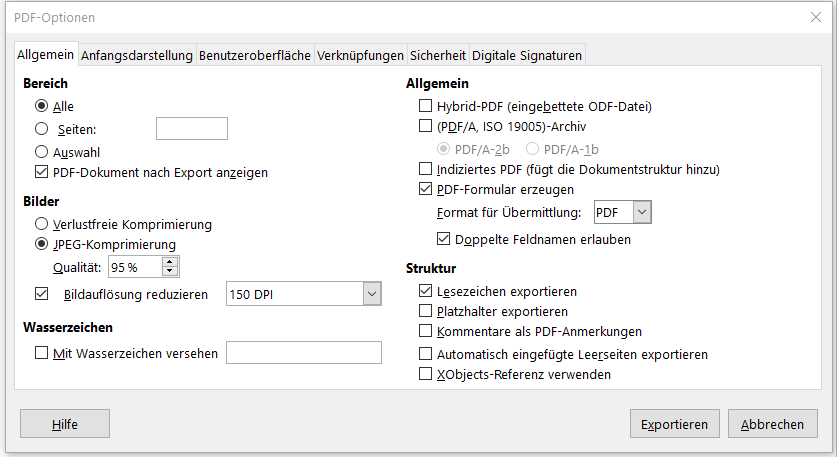Cancel with the Abbrechen button
This screenshot has width=837, height=457.
772,424
